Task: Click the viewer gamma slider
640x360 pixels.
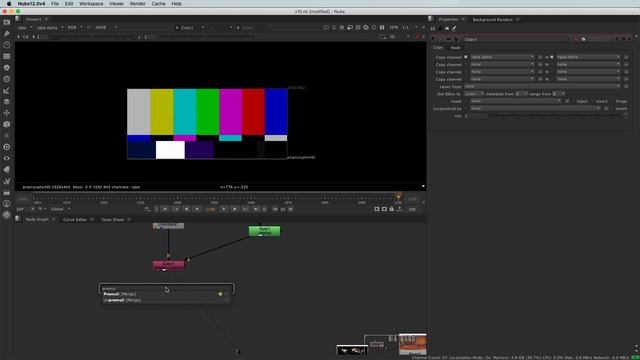Action: point(206,37)
